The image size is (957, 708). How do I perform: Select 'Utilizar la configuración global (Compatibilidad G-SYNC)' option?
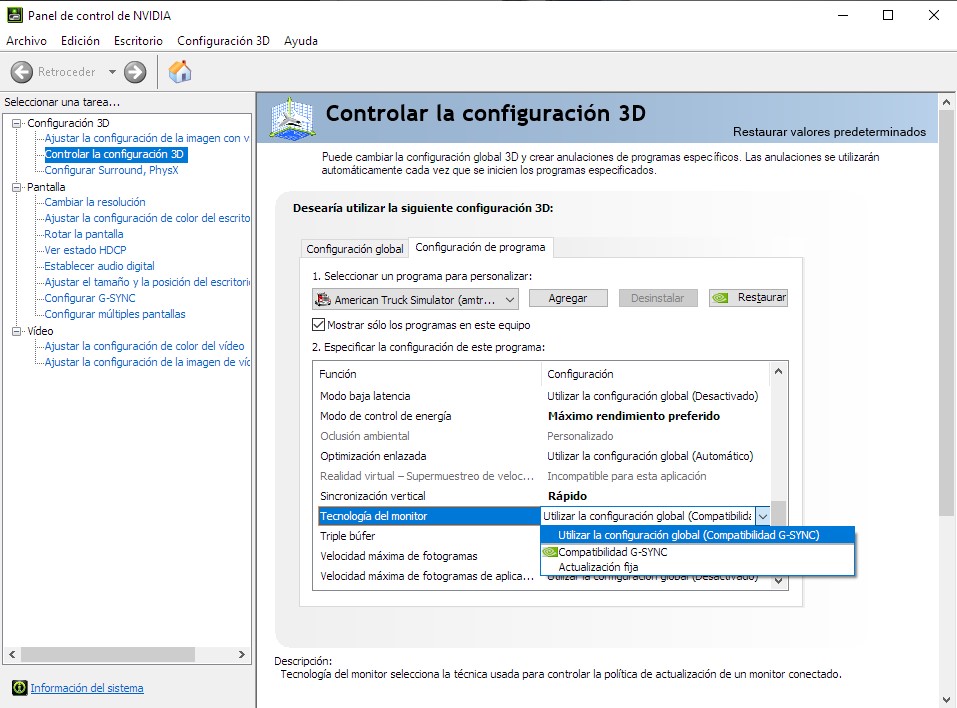697,535
